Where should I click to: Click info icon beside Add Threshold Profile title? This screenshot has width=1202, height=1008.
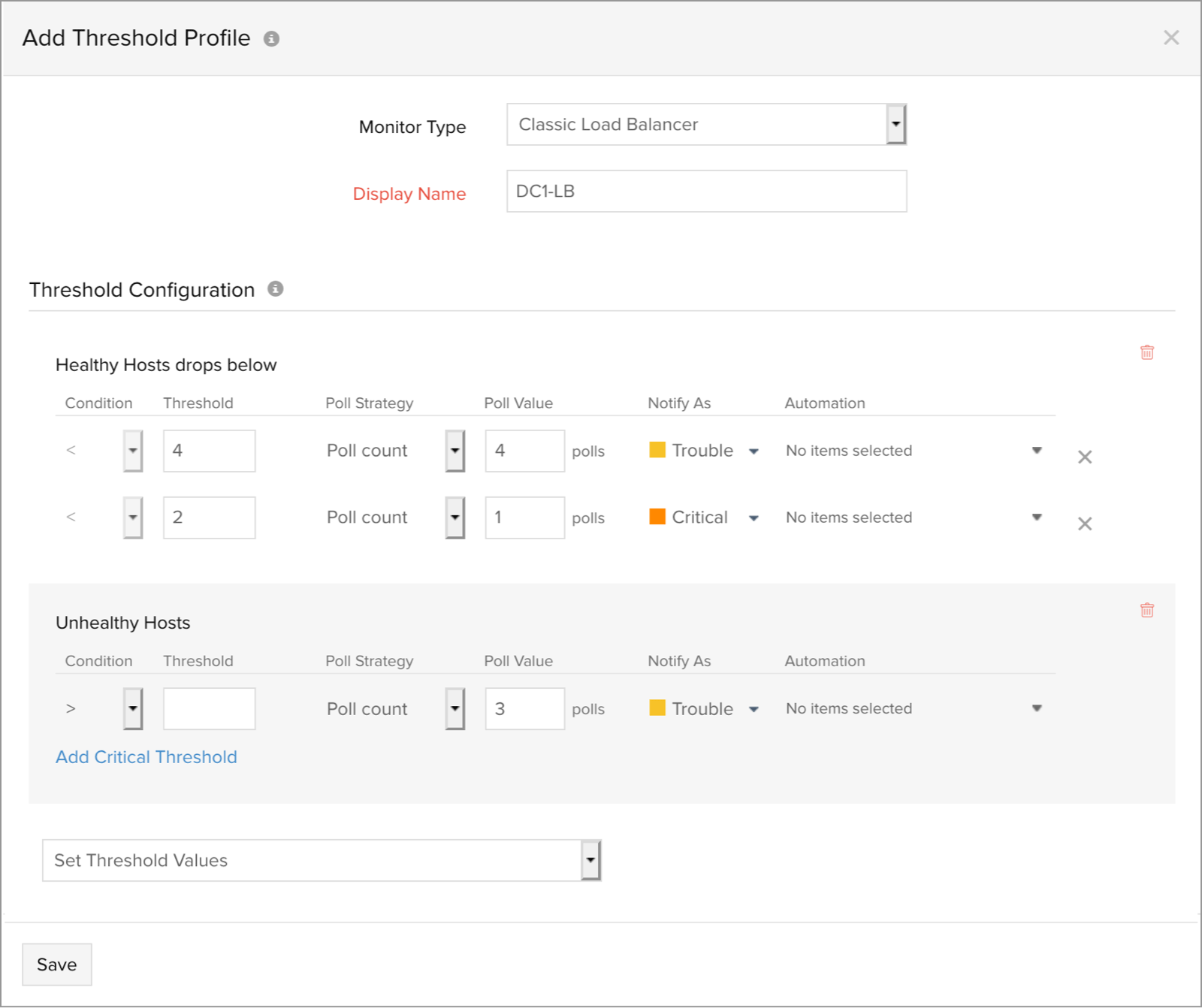point(271,39)
